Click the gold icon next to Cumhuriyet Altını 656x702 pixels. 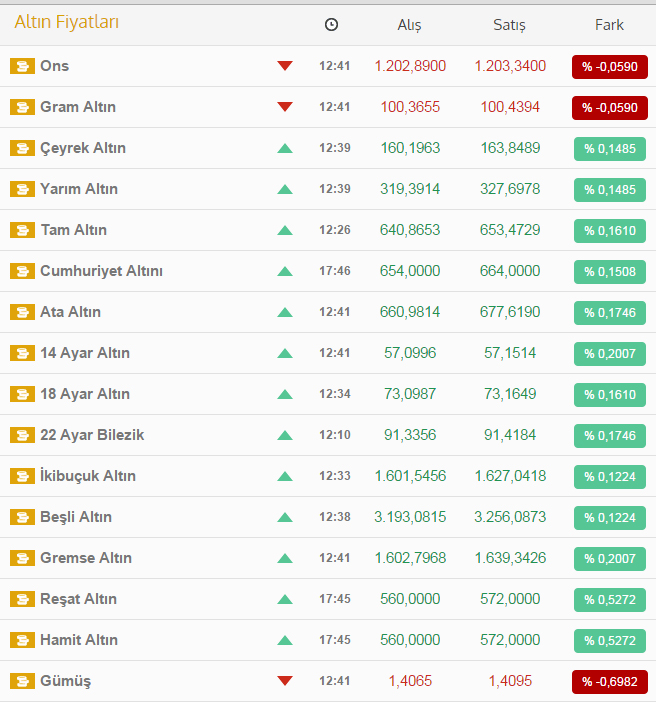click(21, 271)
